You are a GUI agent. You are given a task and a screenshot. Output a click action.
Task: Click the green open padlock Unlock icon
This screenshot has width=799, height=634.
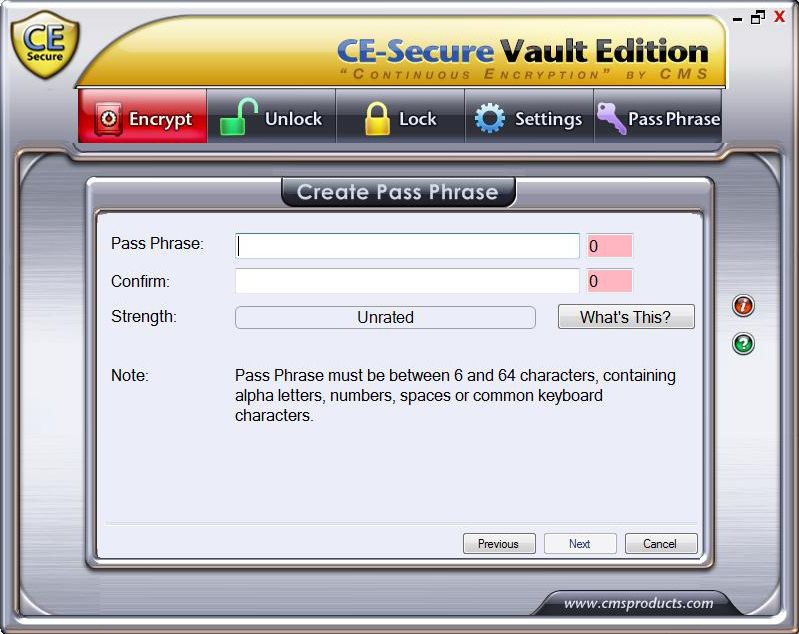point(238,117)
